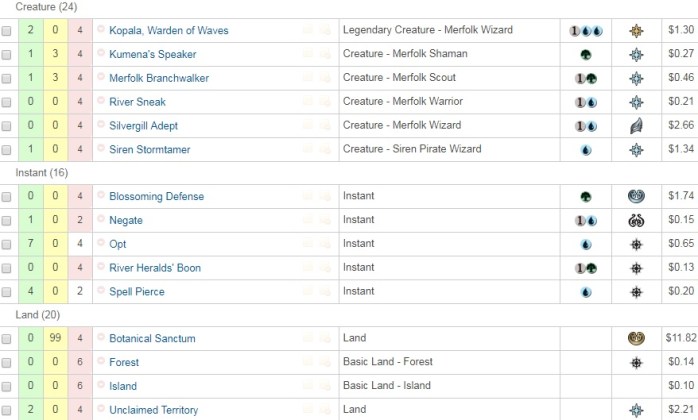The height and width of the screenshot is (420, 698).
Task: Click the circle icon before River Sneak
Action: [x=101, y=102]
